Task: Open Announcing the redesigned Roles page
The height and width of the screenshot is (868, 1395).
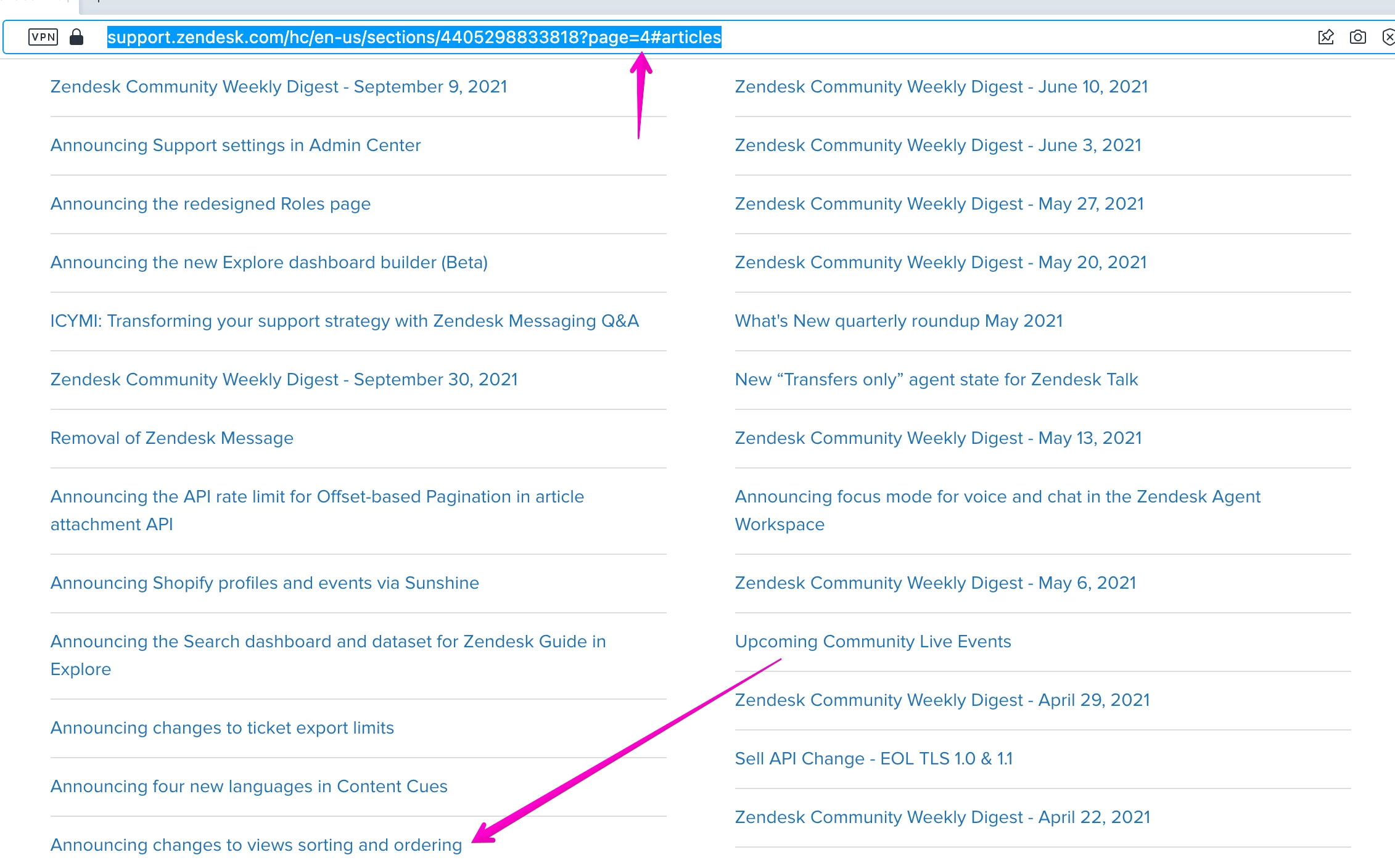Action: [210, 203]
